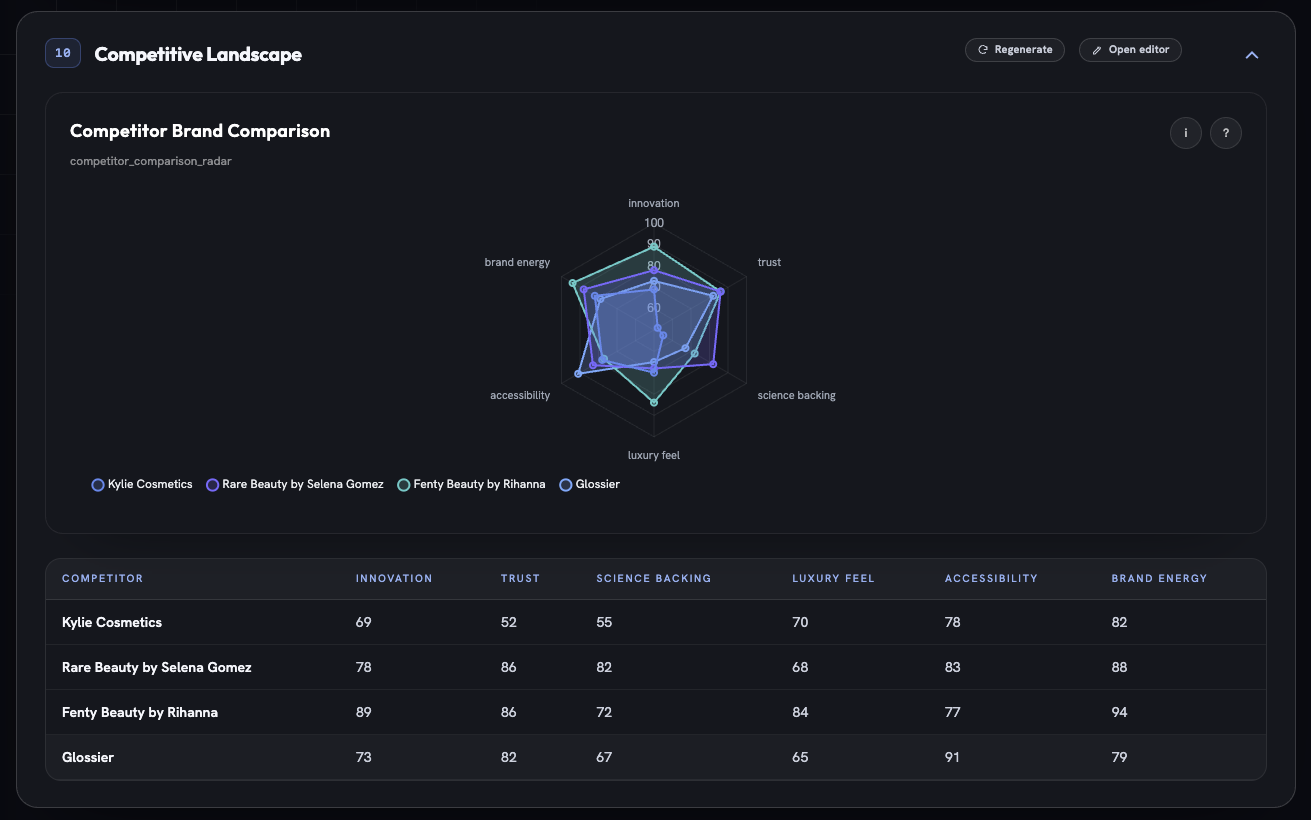The width and height of the screenshot is (1311, 820).
Task: Click the section number 10 badge
Action: pos(63,54)
